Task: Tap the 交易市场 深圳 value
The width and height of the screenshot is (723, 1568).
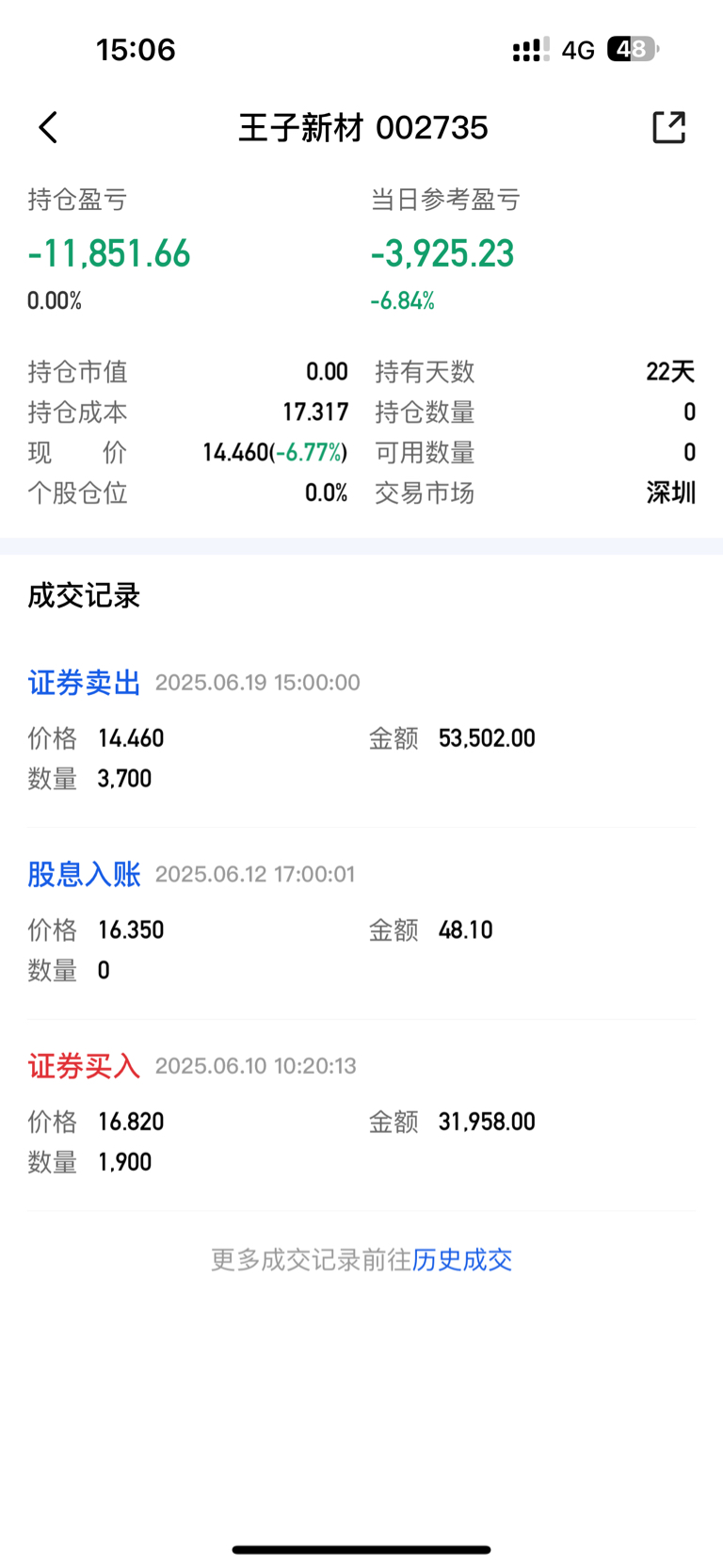Action: click(671, 493)
